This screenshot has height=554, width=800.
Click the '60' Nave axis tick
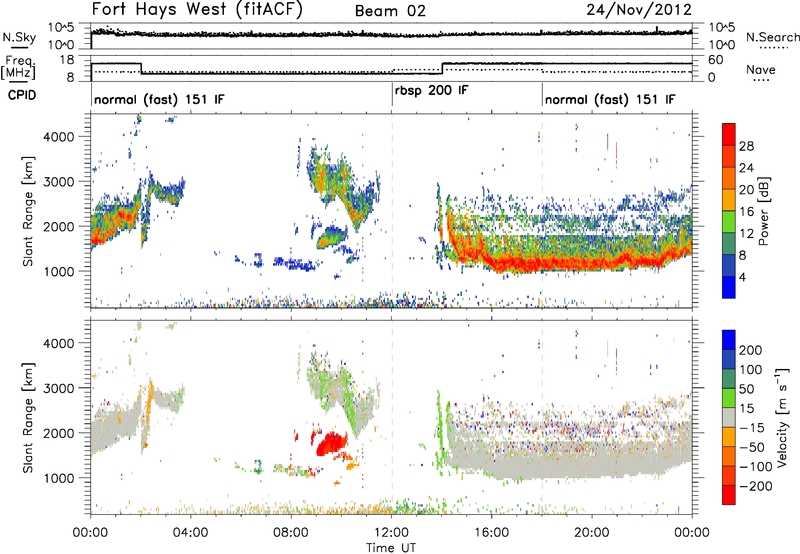click(716, 60)
